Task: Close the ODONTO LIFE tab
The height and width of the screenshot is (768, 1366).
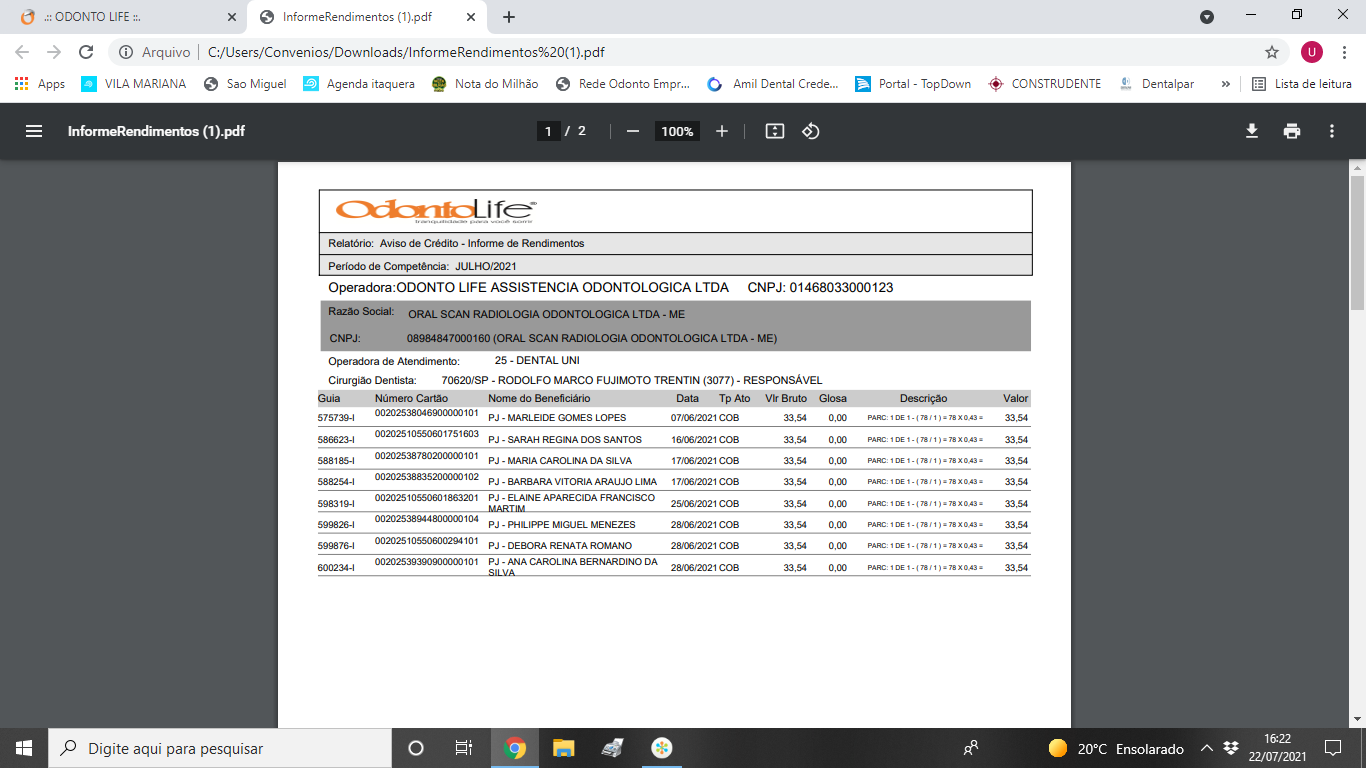Action: coord(232,17)
